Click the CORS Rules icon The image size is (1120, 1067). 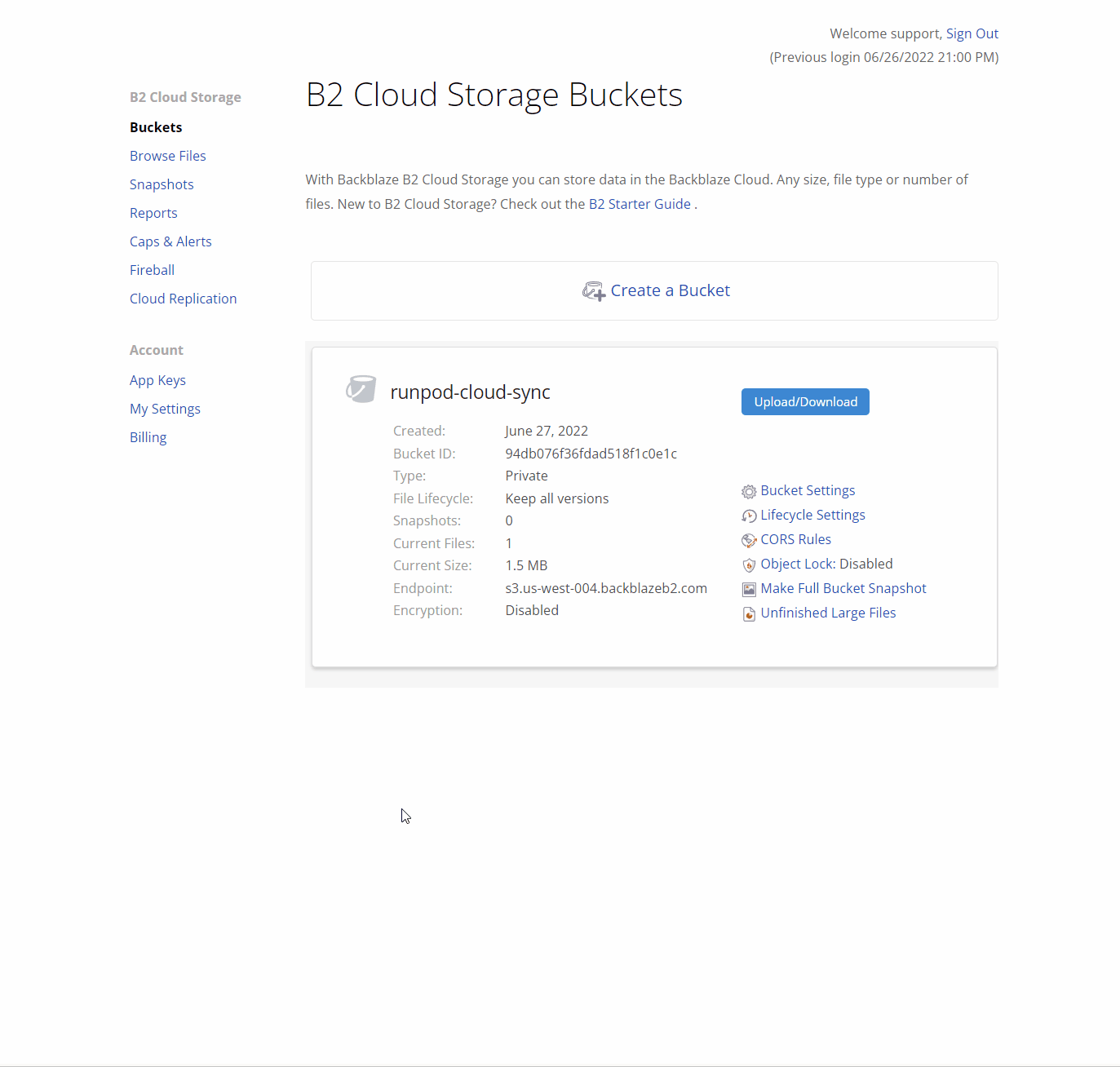point(749,540)
